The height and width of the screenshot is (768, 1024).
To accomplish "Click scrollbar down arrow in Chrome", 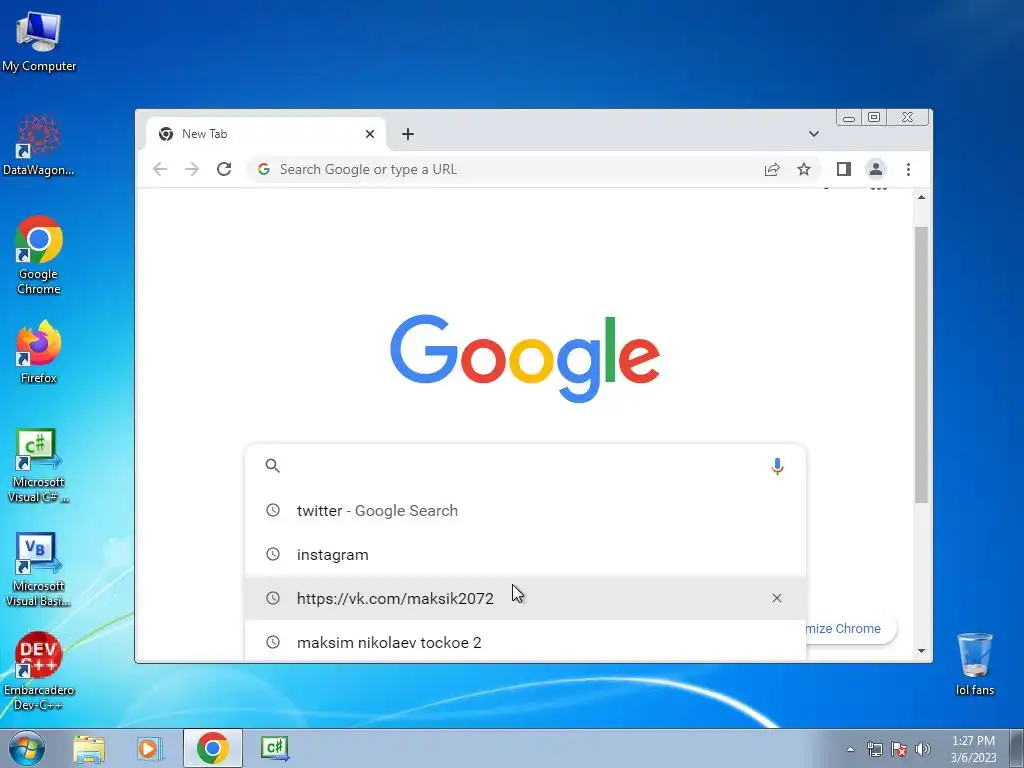I will [x=921, y=650].
